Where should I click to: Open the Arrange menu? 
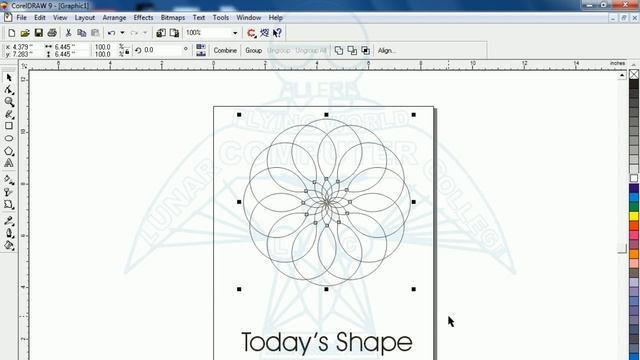[x=114, y=18]
